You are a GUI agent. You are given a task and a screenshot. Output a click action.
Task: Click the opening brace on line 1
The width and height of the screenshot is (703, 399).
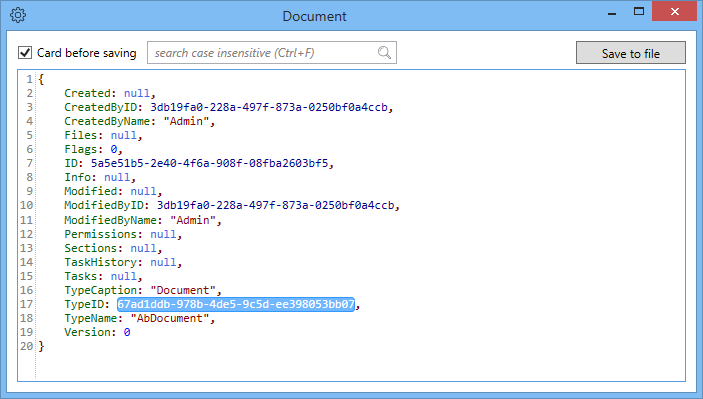tap(41, 79)
